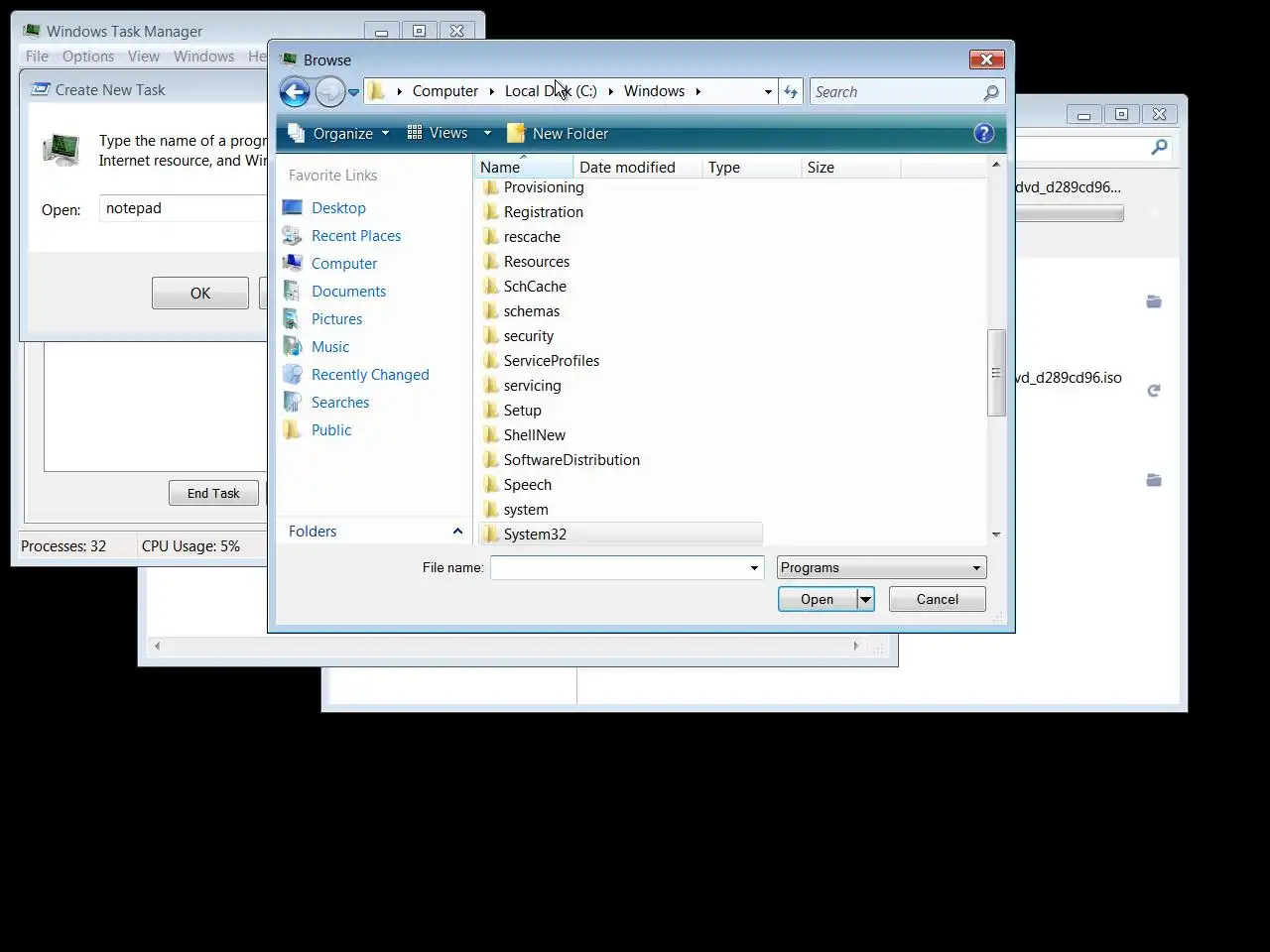Click the Music icon in Favorite Links

click(293, 346)
